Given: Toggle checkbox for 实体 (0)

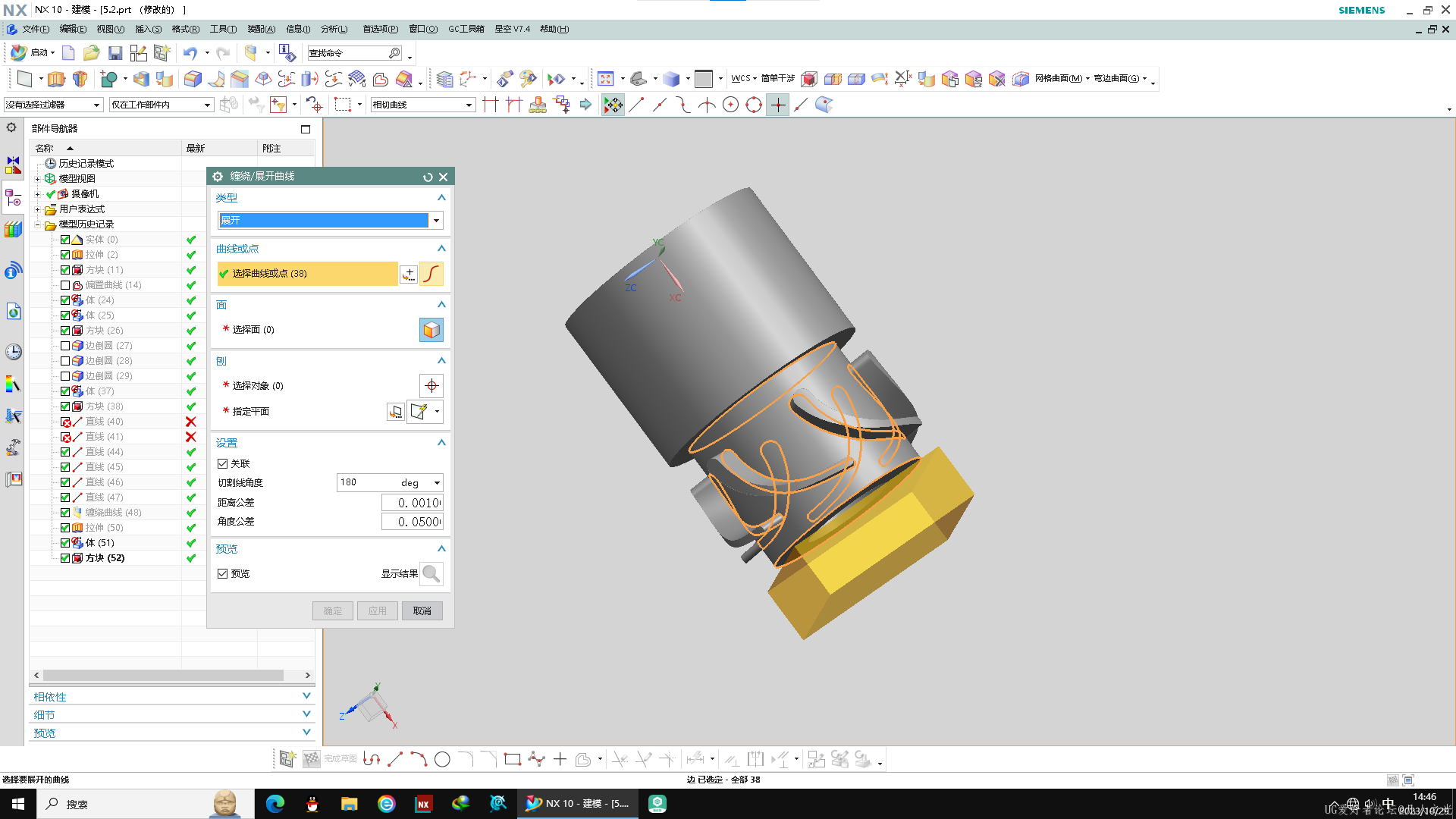Looking at the screenshot, I should (x=65, y=240).
